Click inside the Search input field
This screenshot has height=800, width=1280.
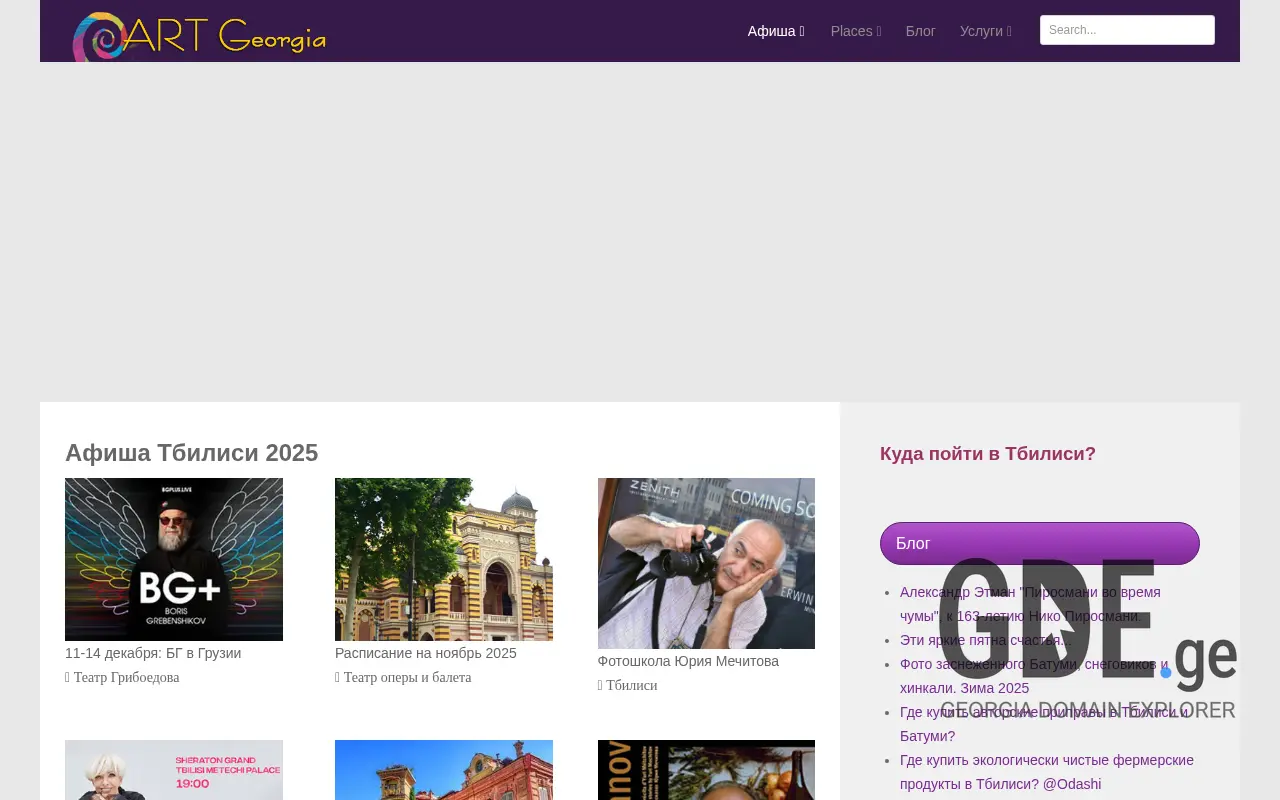[x=1127, y=30]
